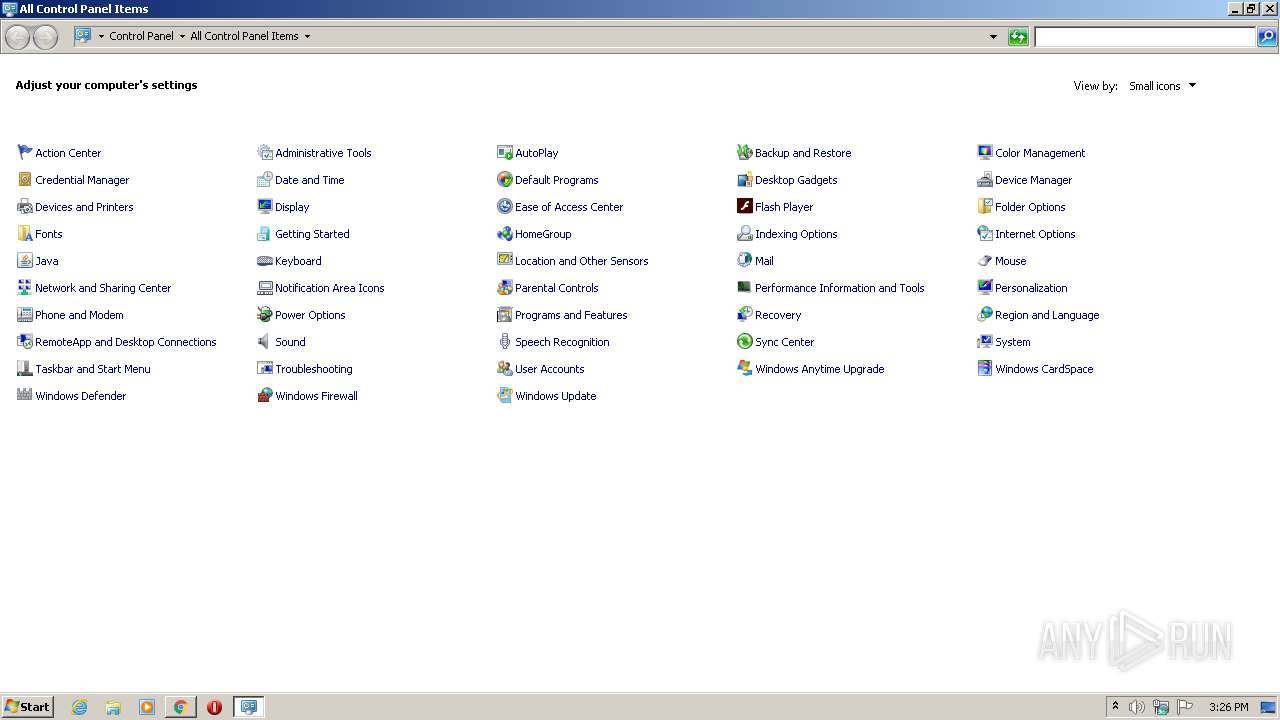1280x720 pixels.
Task: Open the Action Center flag icon
Action: point(25,152)
